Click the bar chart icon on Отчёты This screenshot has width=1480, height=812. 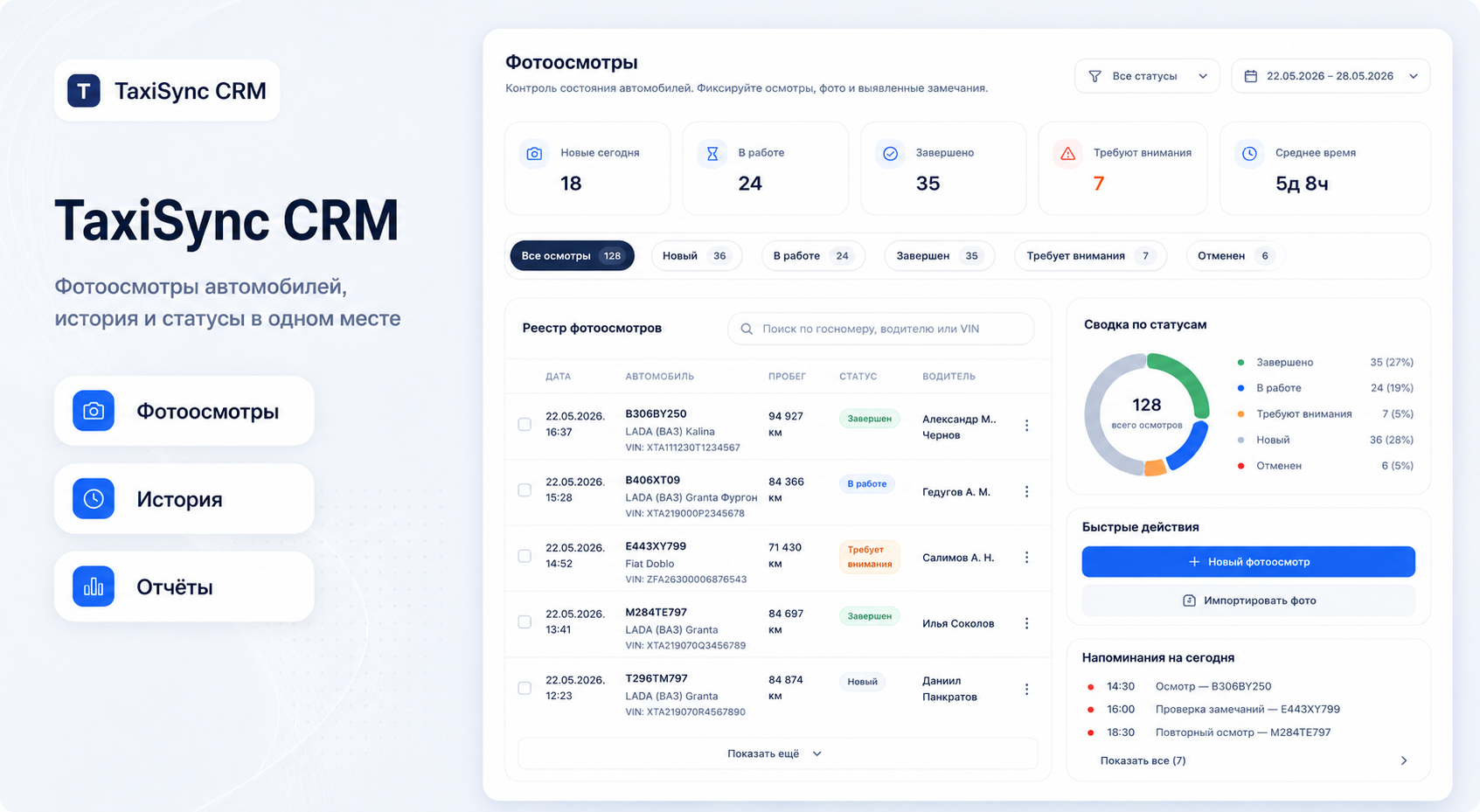[x=94, y=586]
